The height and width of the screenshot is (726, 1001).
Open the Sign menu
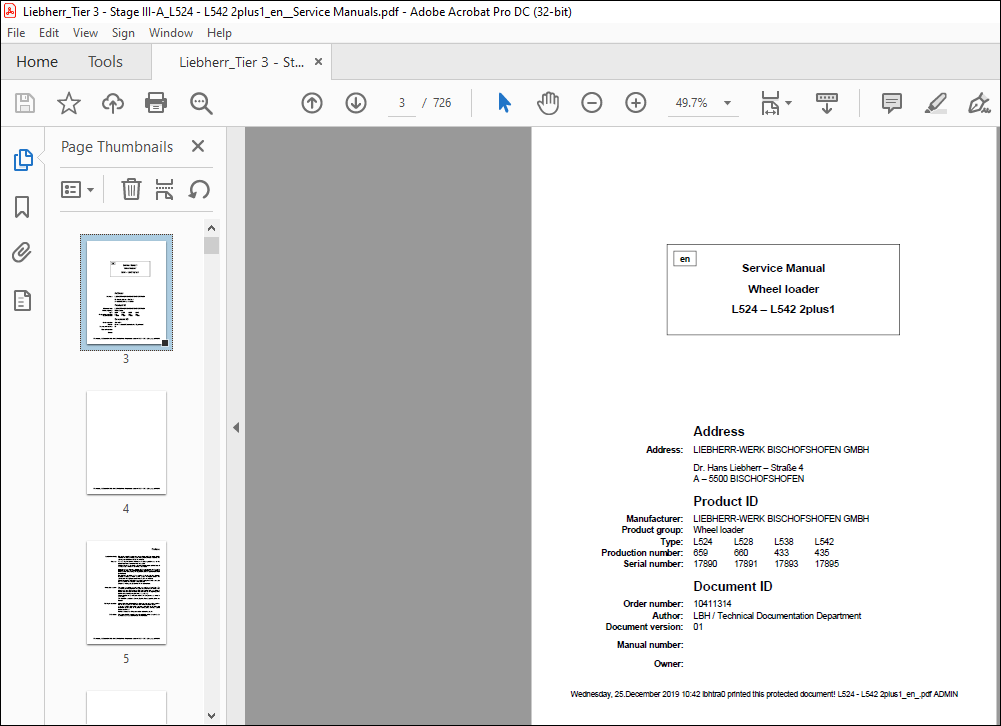[x=123, y=33]
